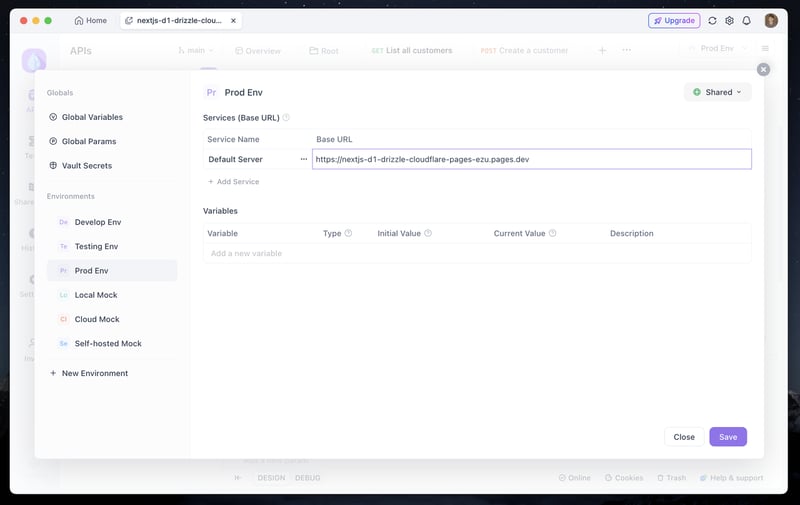
Task: Click the Base URL input field
Action: click(532, 159)
